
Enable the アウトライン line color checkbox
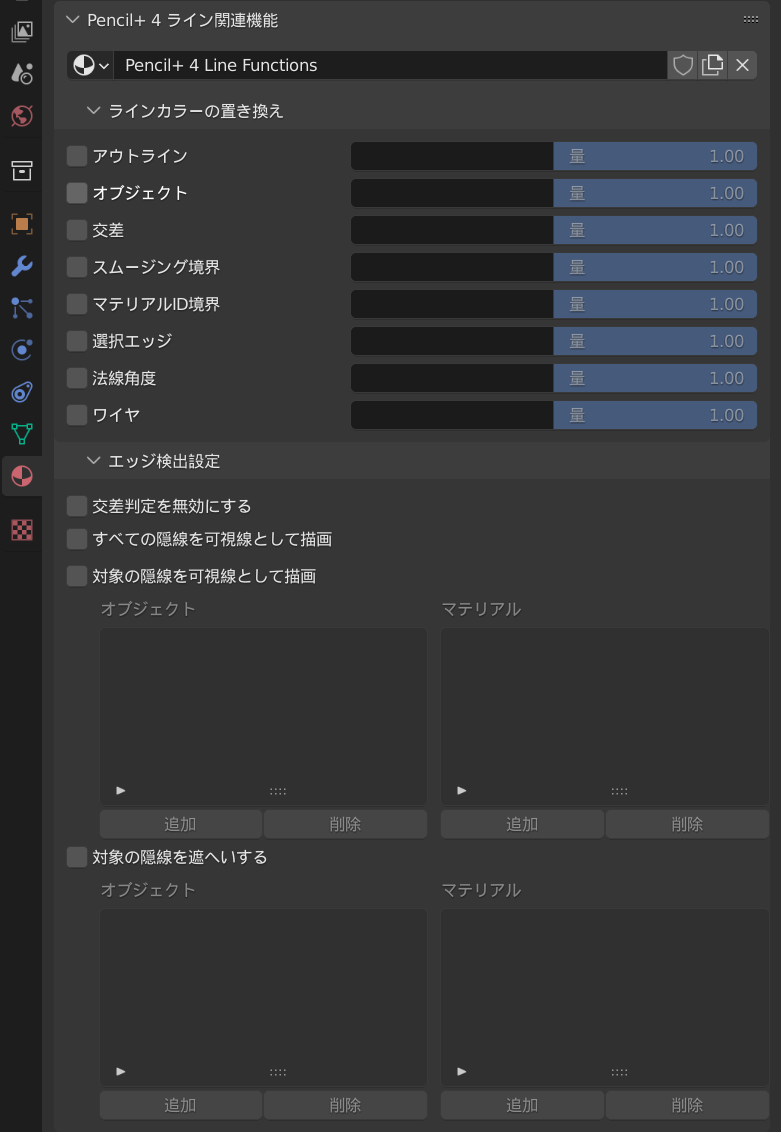click(x=77, y=156)
